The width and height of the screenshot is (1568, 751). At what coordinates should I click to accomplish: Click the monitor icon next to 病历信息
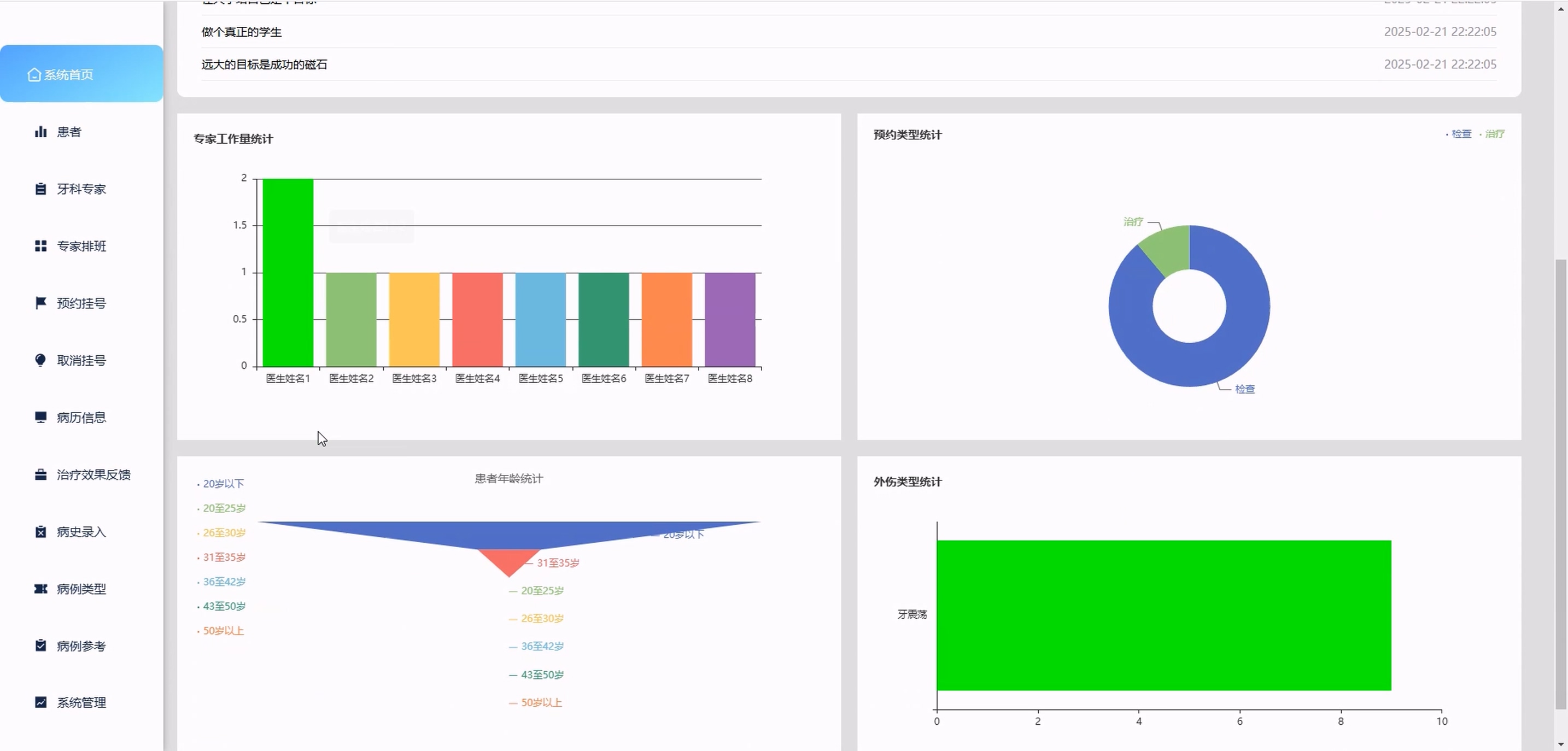click(41, 417)
